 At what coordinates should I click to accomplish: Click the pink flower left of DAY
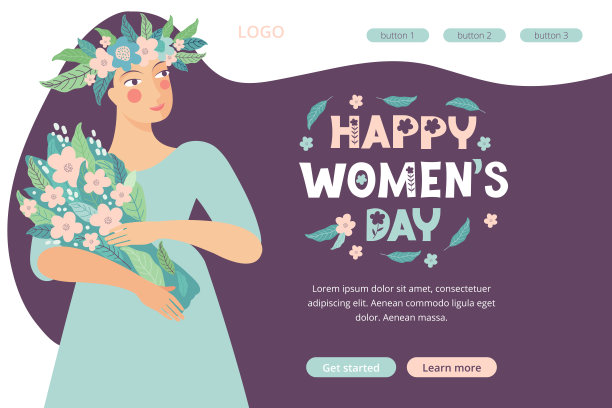coord(345,225)
